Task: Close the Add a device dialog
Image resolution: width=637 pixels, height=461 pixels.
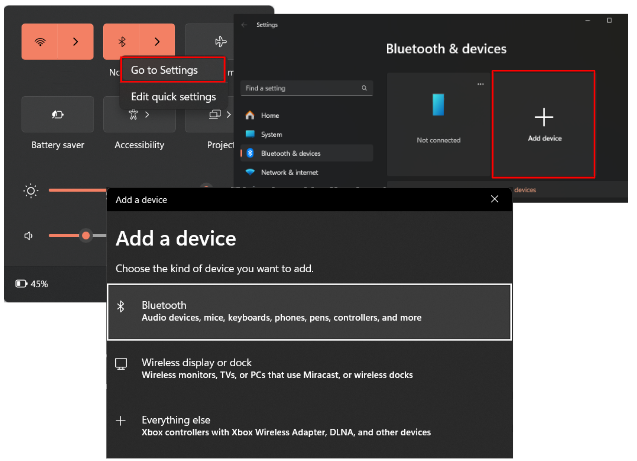Action: click(494, 199)
